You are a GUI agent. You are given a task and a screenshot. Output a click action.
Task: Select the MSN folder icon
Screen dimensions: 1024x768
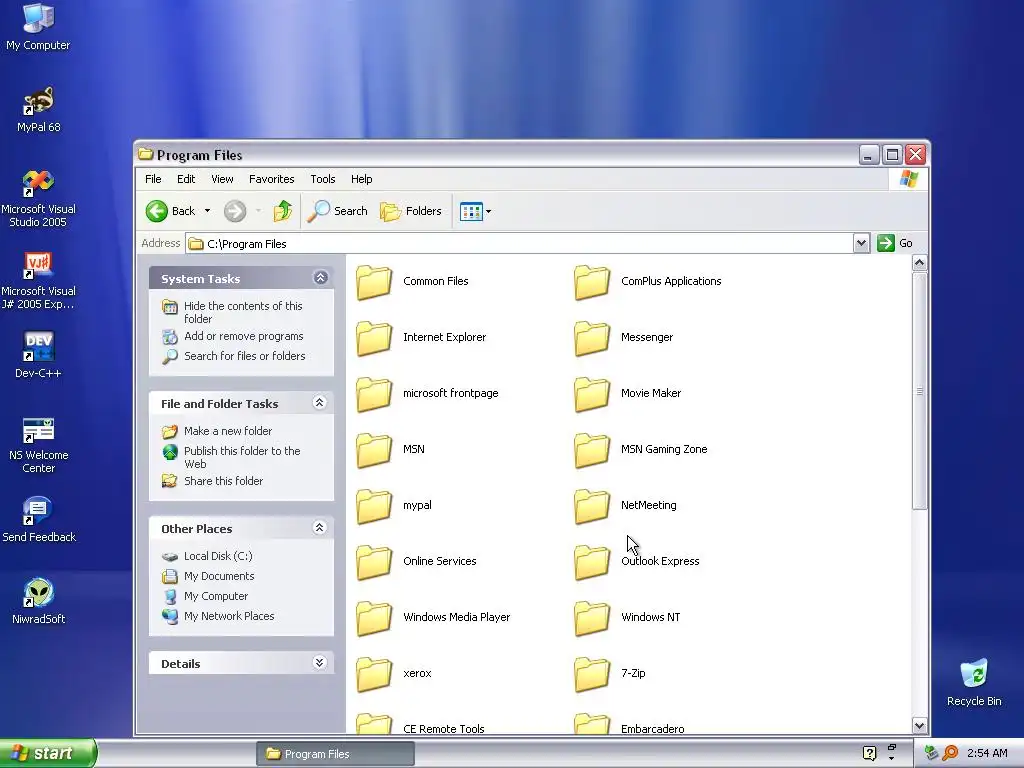pyautogui.click(x=374, y=450)
